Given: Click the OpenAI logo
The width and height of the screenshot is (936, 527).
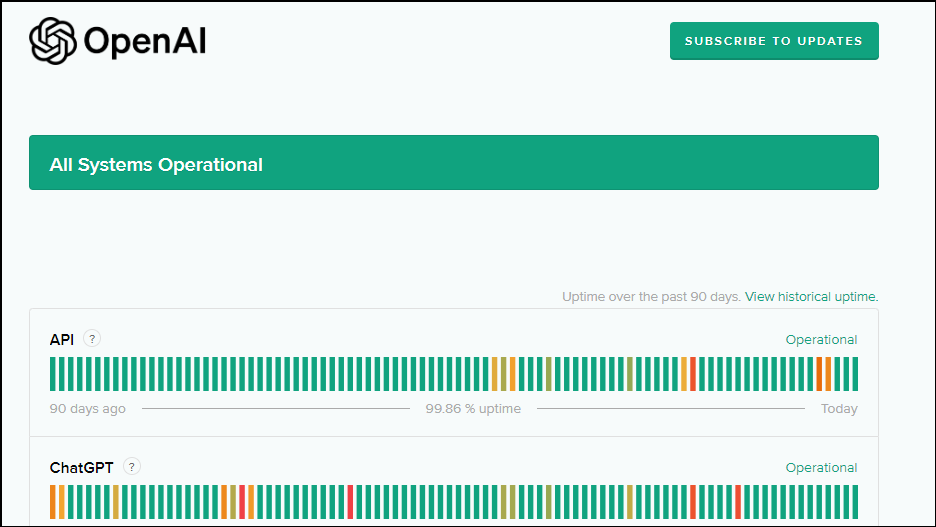Looking at the screenshot, I should 118,41.
